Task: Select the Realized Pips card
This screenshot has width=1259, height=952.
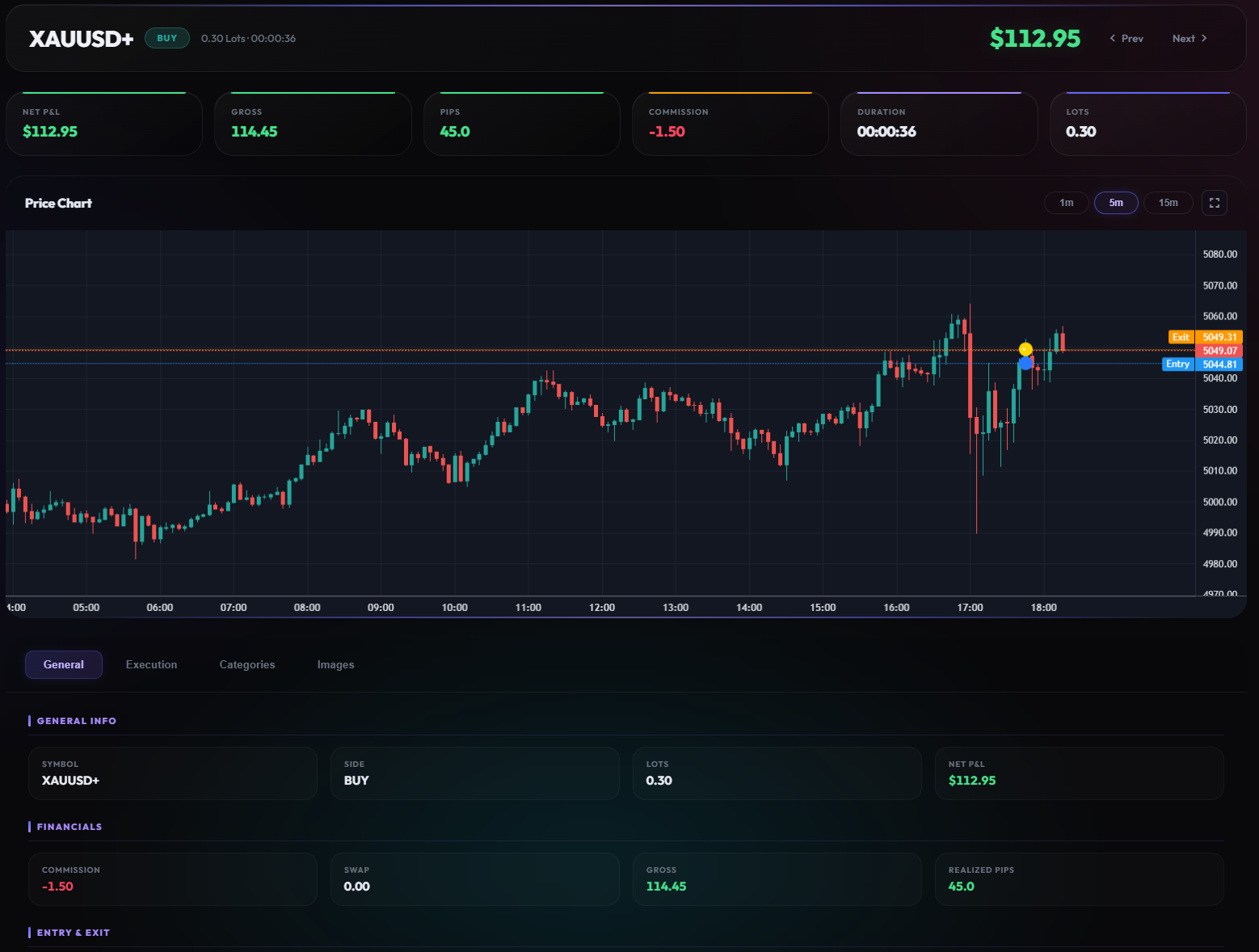Action: [1079, 879]
